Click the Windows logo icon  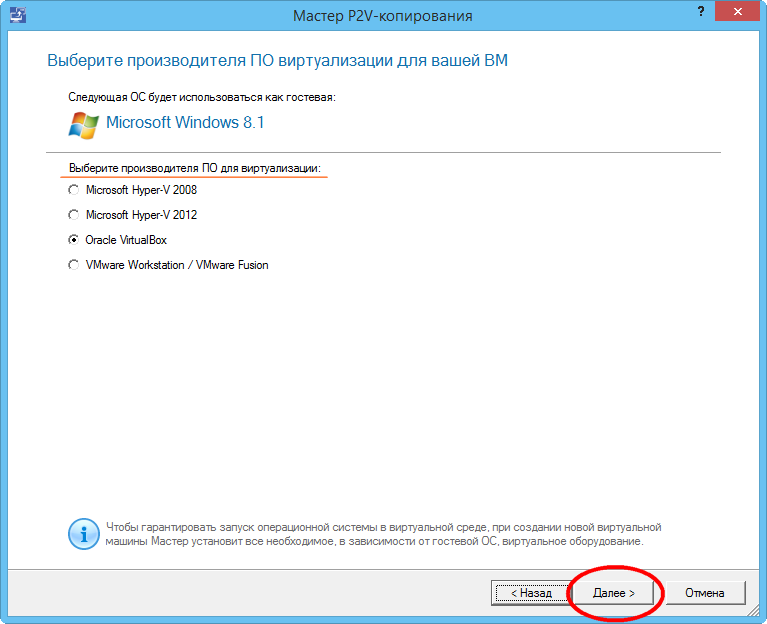(x=84, y=125)
